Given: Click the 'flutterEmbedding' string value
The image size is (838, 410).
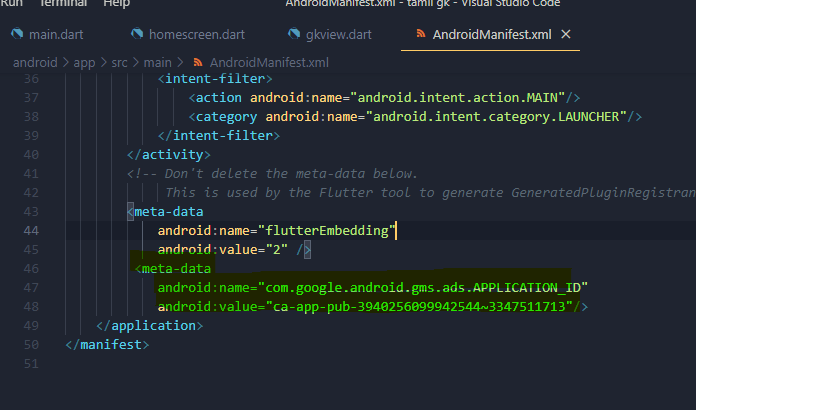Looking at the screenshot, I should pyautogui.click(x=327, y=230).
